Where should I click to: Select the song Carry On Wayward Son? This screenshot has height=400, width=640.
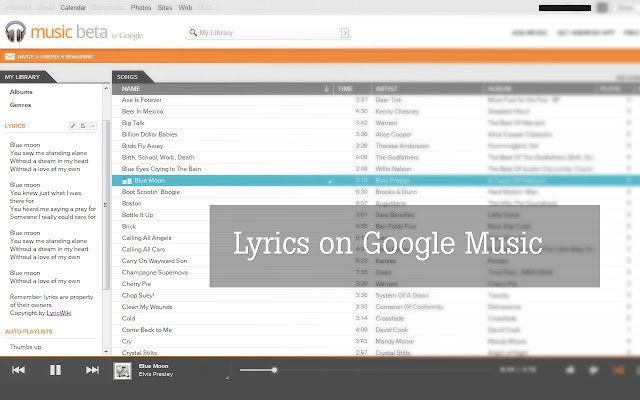point(154,260)
